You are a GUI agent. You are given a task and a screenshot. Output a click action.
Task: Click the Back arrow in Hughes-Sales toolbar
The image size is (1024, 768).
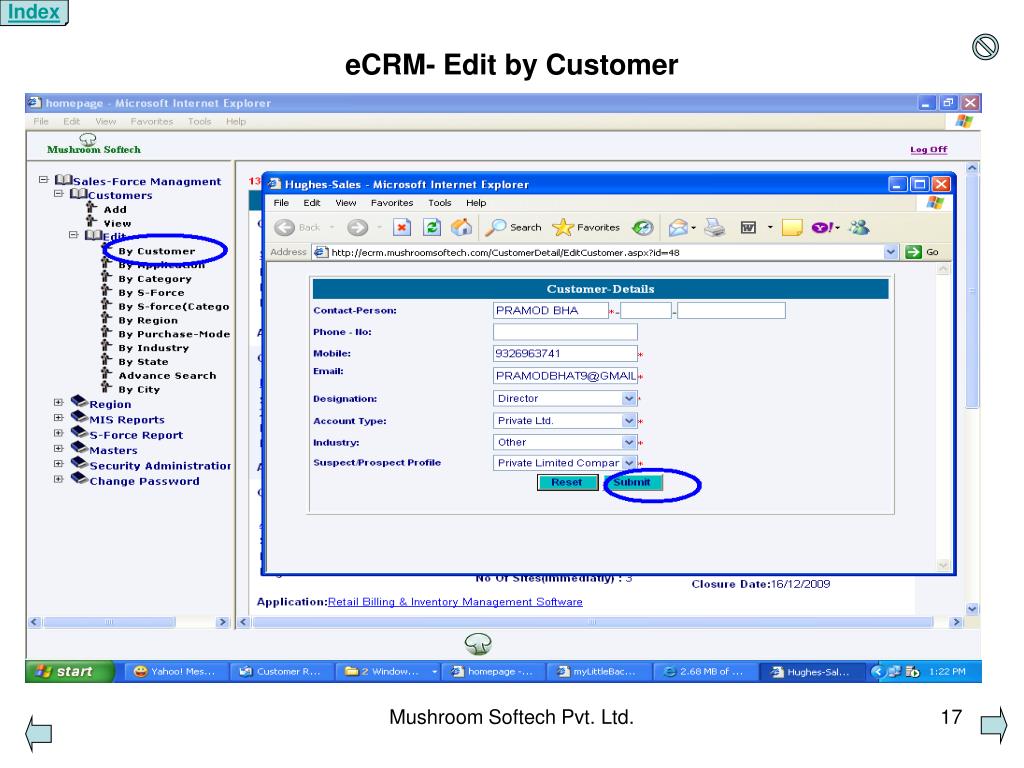coord(285,227)
